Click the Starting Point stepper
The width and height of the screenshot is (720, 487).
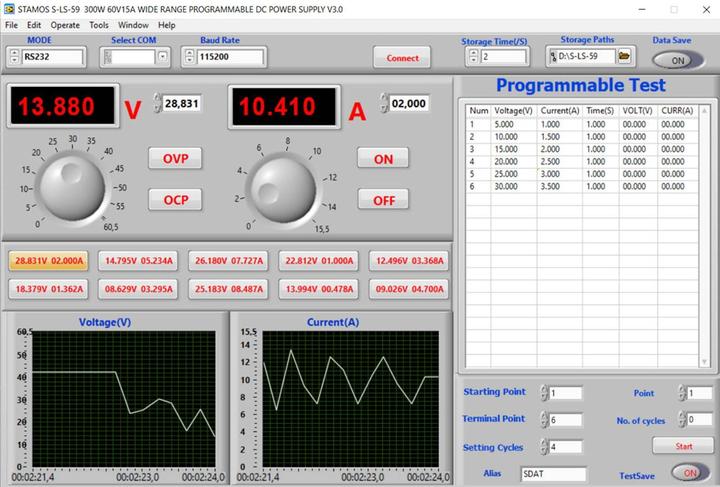[x=544, y=393]
